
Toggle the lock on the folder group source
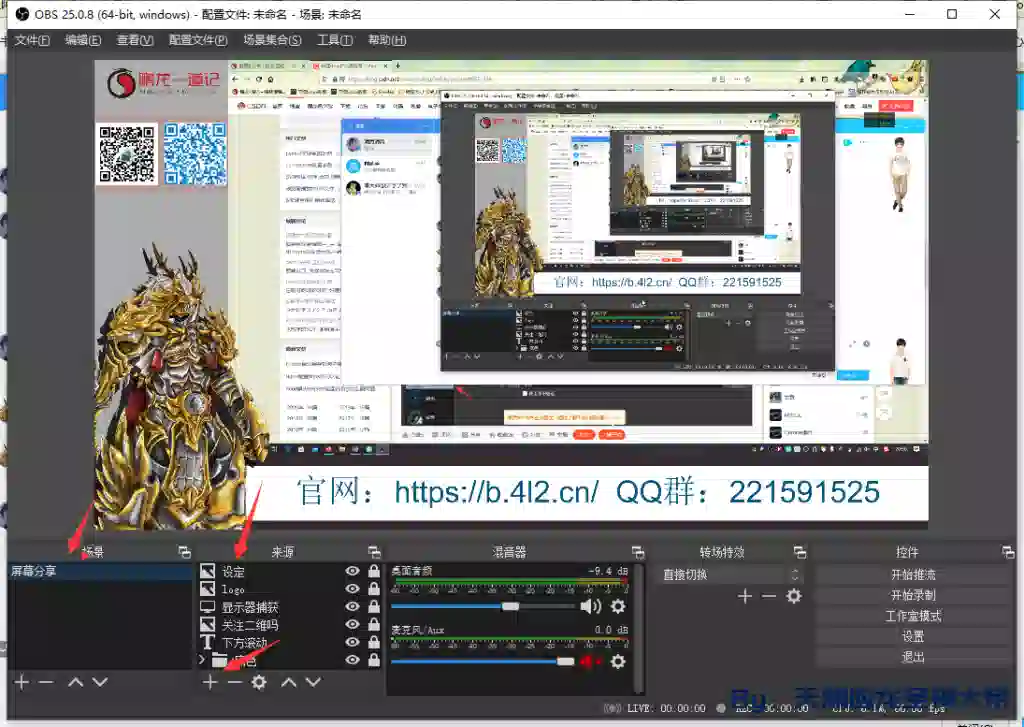[374, 660]
